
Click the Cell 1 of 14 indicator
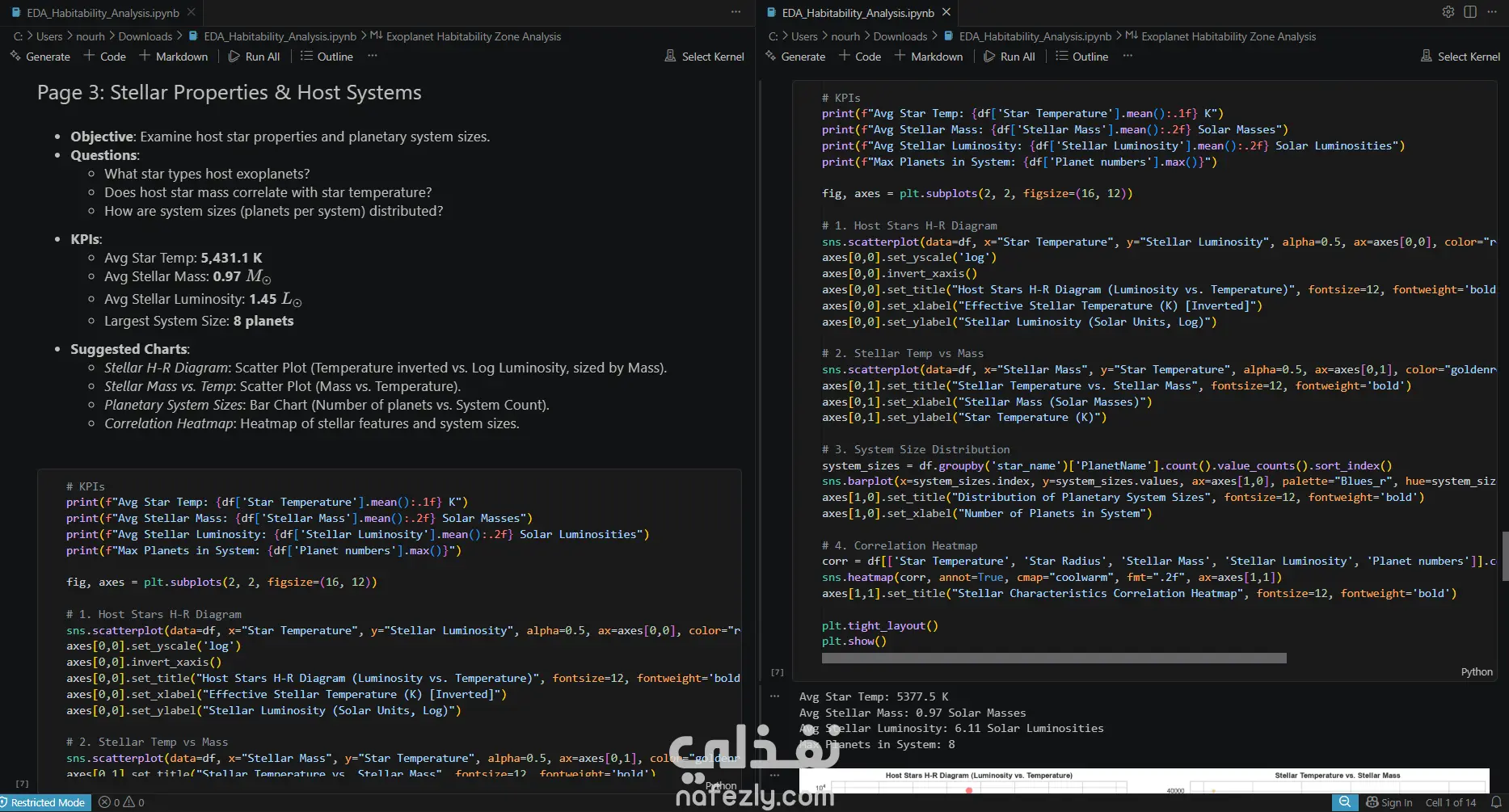[1451, 802]
